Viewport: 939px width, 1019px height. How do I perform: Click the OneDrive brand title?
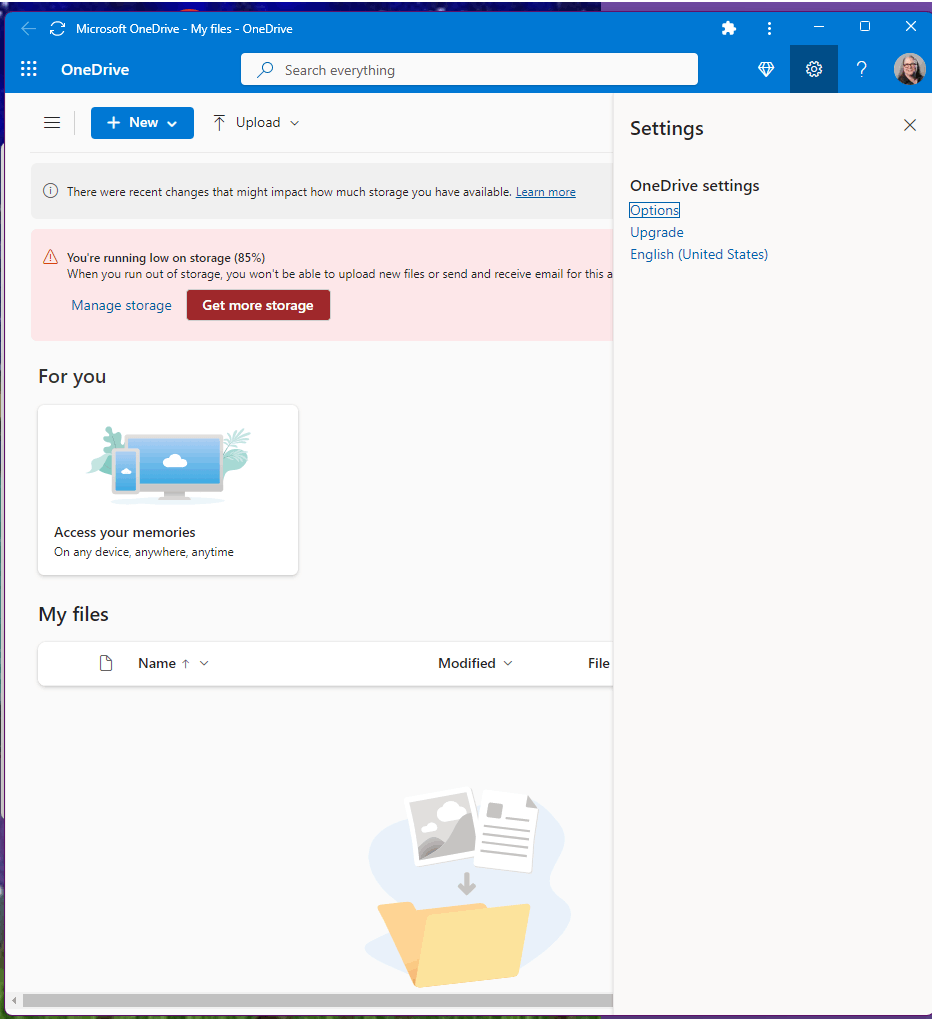[x=95, y=70]
